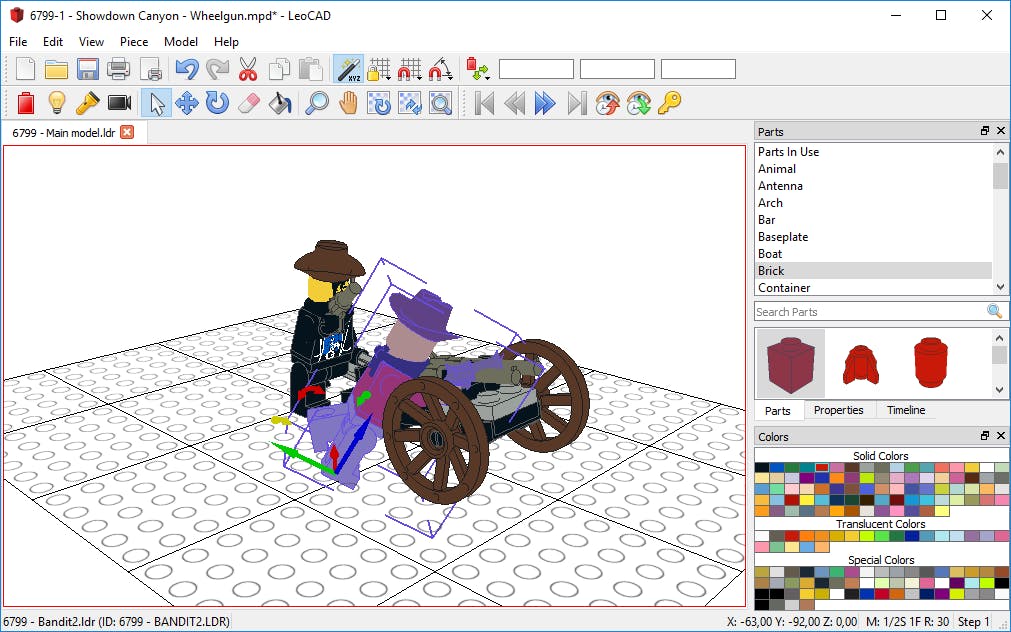Open the transform type dropdown
Screen dimensions: 1011x632
point(478,69)
